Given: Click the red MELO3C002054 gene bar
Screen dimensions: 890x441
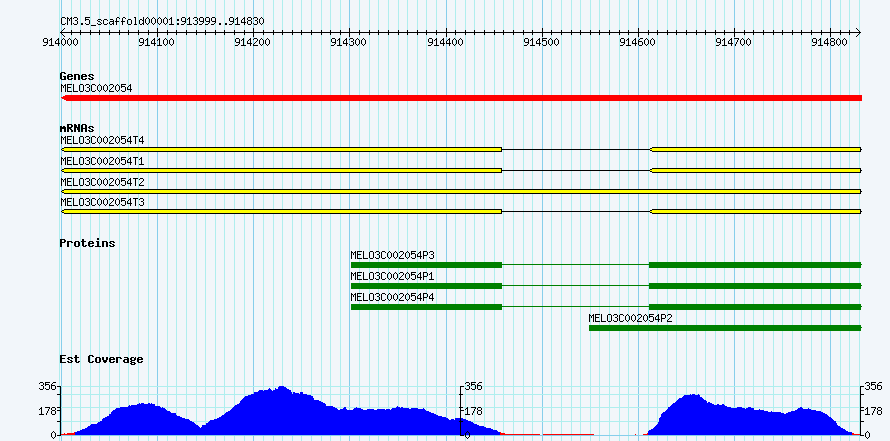Looking at the screenshot, I should click(461, 98).
